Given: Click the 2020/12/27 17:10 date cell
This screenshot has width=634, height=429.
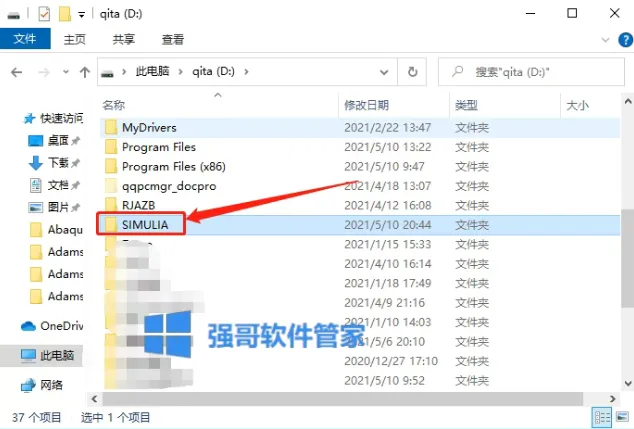Looking at the screenshot, I should pyautogui.click(x=391, y=361).
